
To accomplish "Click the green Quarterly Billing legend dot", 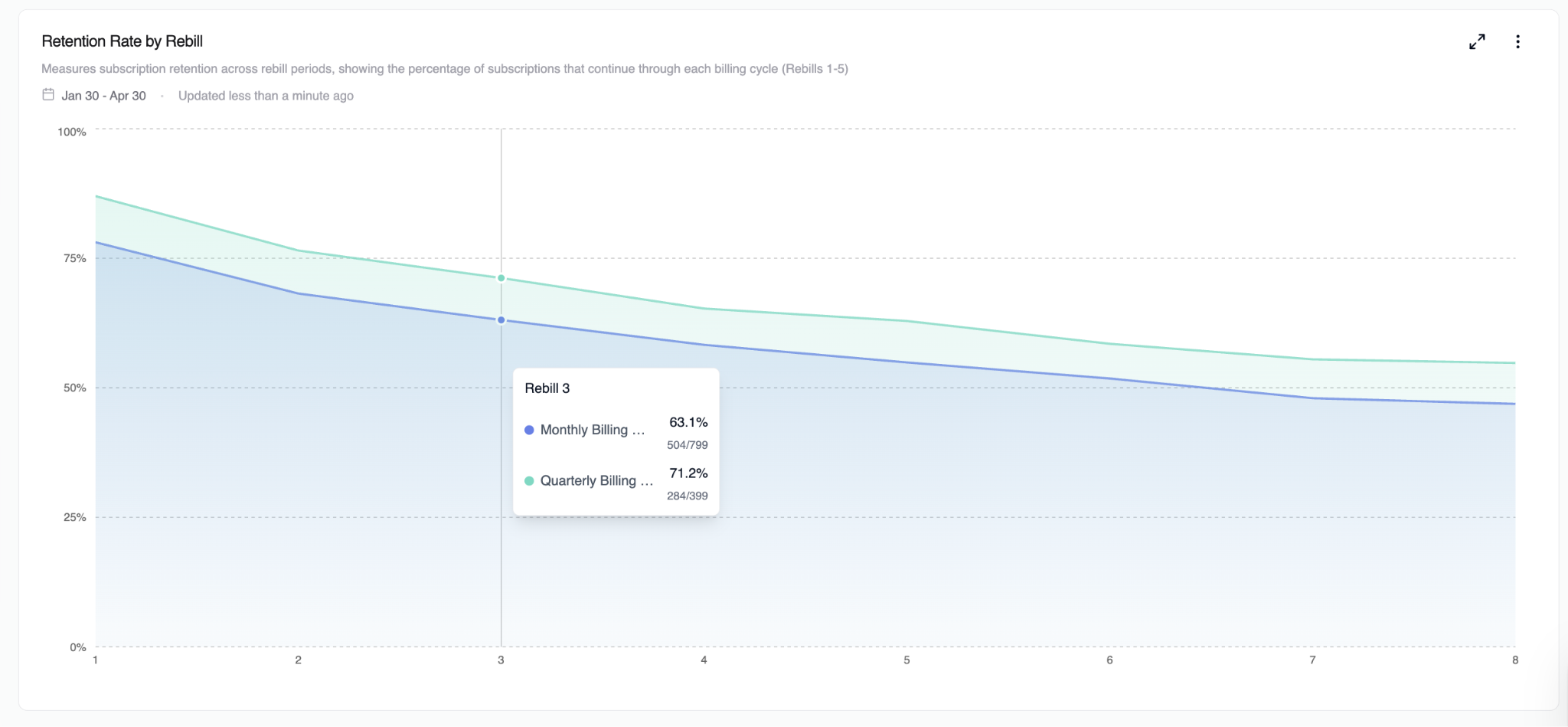I will click(x=529, y=481).
